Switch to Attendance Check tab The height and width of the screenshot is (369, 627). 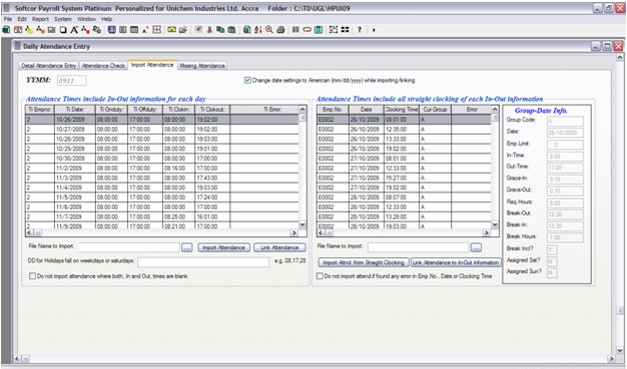click(103, 66)
